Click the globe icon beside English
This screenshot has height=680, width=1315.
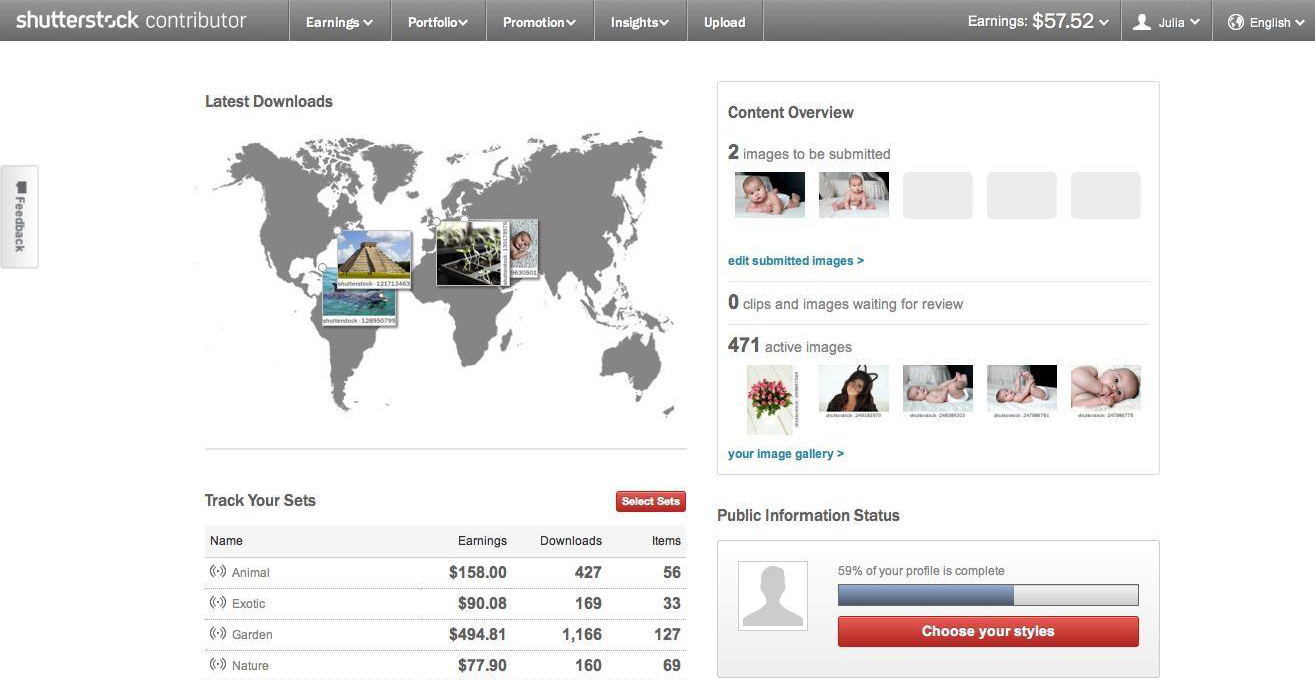pos(1236,22)
